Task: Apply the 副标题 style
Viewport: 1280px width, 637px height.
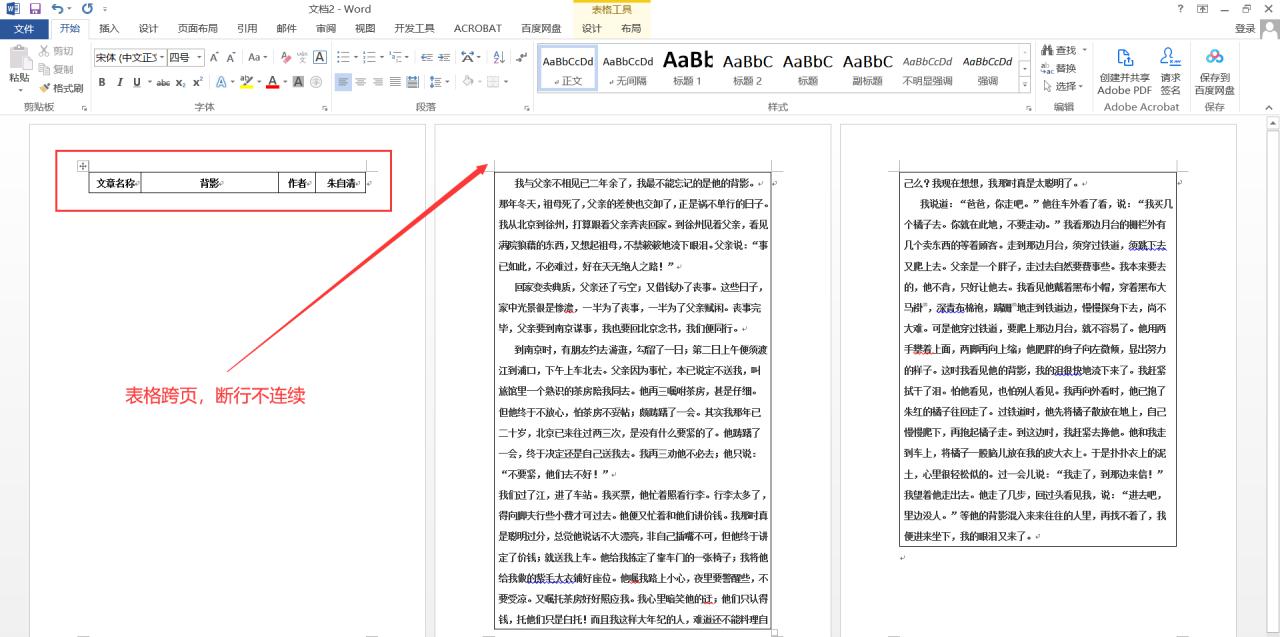Action: (868, 67)
